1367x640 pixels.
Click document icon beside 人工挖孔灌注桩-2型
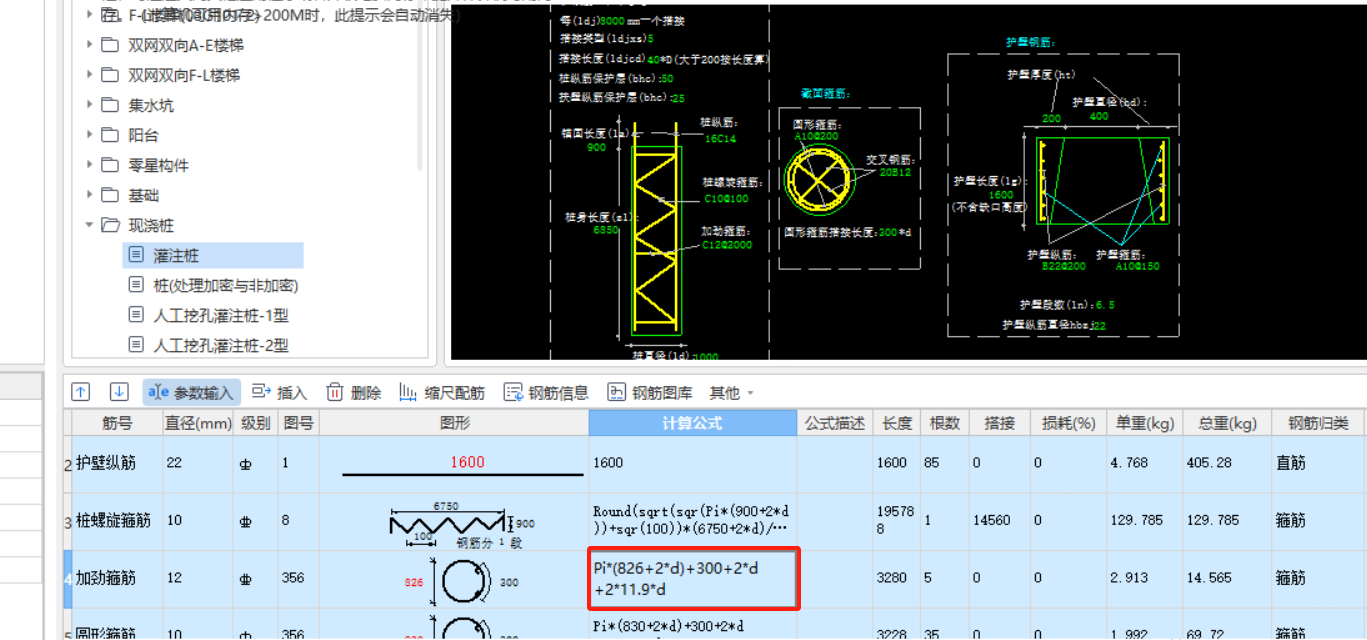[x=136, y=345]
